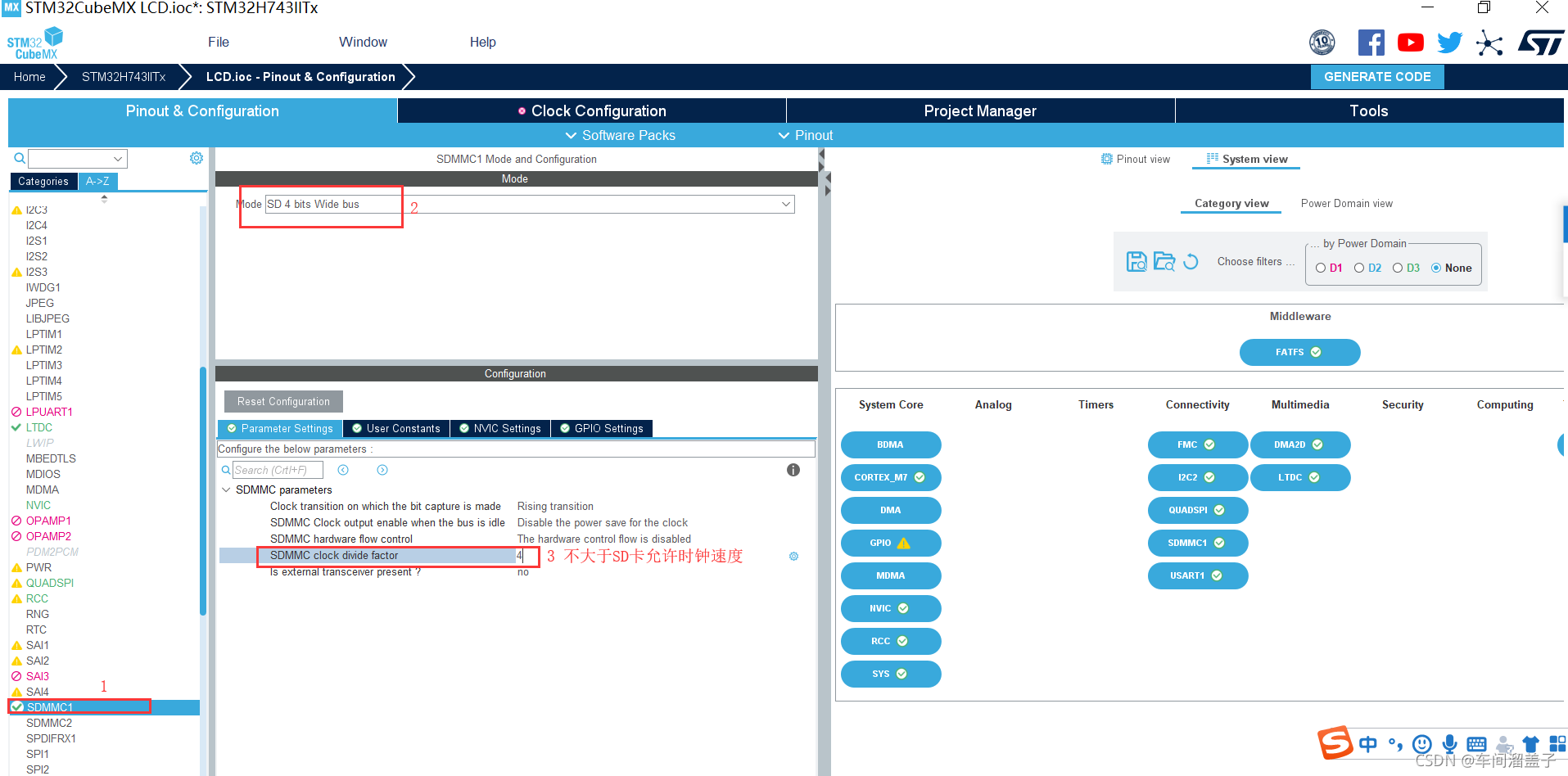The width and height of the screenshot is (1568, 776).
Task: Click the ST logo icon
Action: coord(1540,43)
